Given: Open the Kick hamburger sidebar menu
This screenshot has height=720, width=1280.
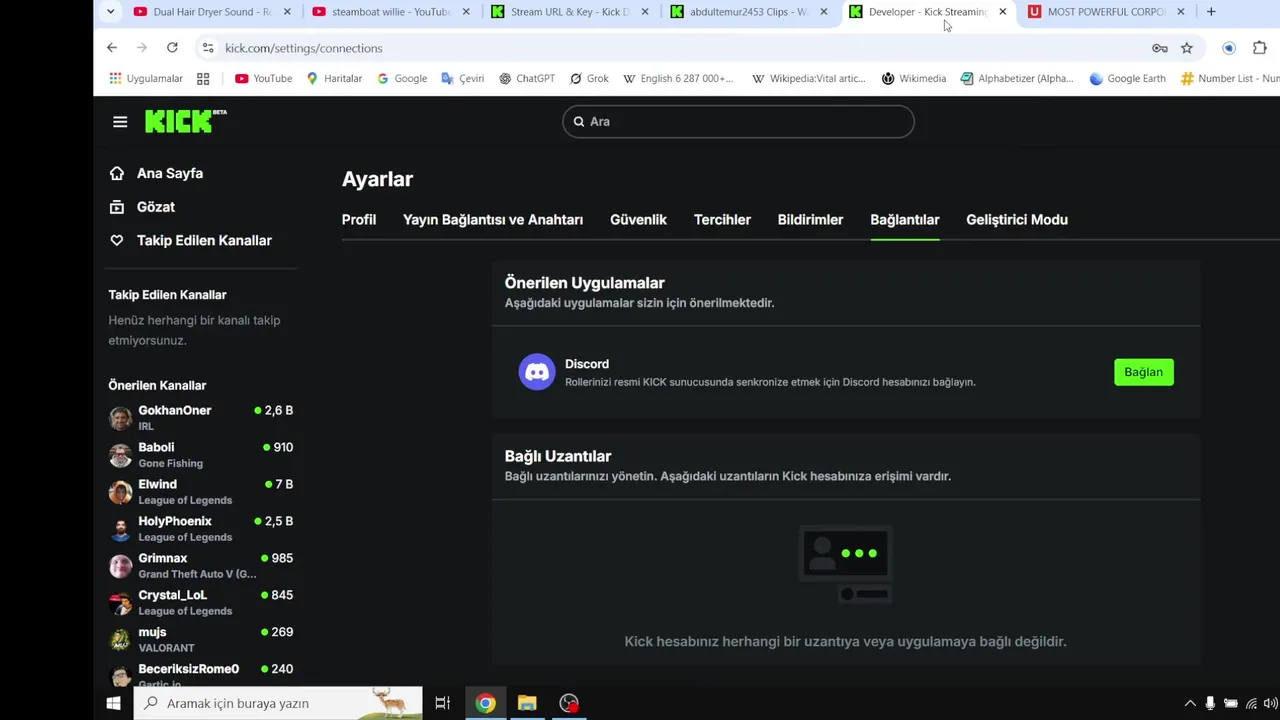Looking at the screenshot, I should tap(120, 122).
